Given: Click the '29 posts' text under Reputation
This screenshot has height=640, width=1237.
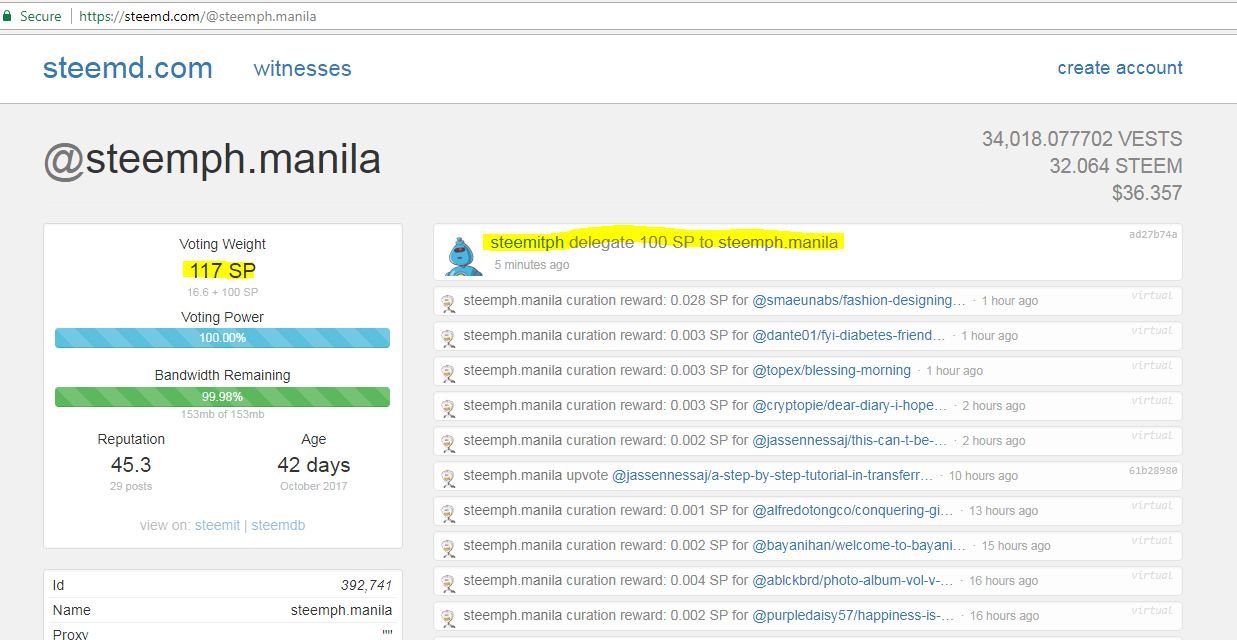Looking at the screenshot, I should pyautogui.click(x=131, y=486).
